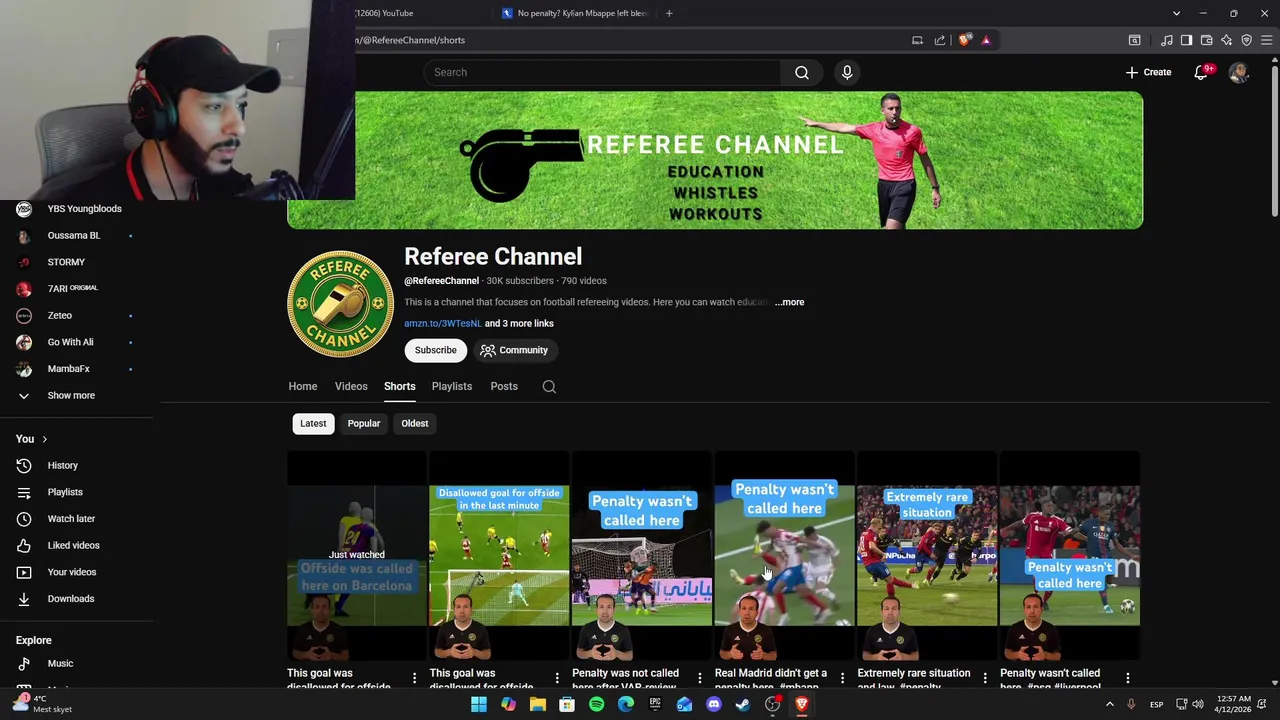Open the options menu for 'Penalty was not called after VAR' short

coord(699,679)
